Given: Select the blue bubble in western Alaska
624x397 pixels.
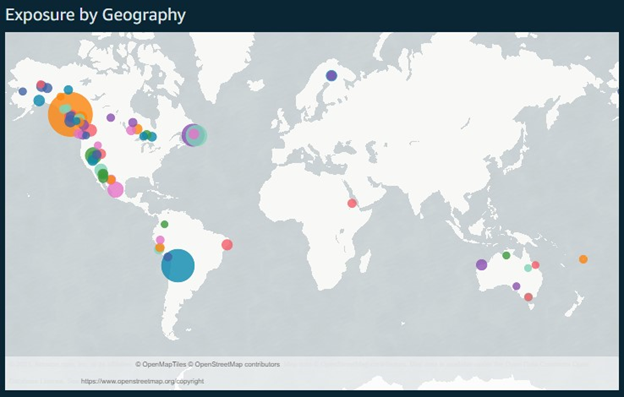Looking at the screenshot, I should [23, 91].
